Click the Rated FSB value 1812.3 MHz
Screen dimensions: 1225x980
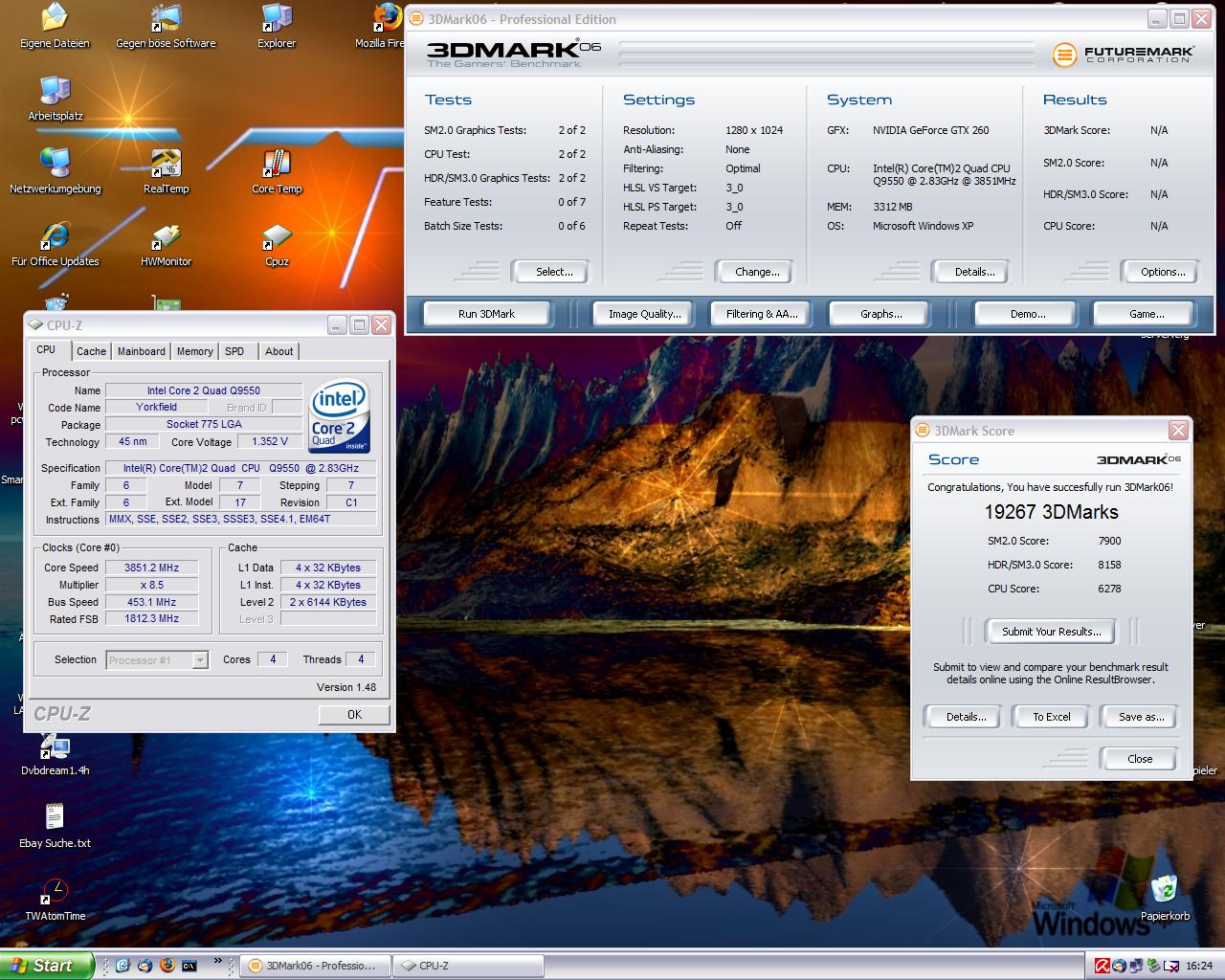pos(151,619)
